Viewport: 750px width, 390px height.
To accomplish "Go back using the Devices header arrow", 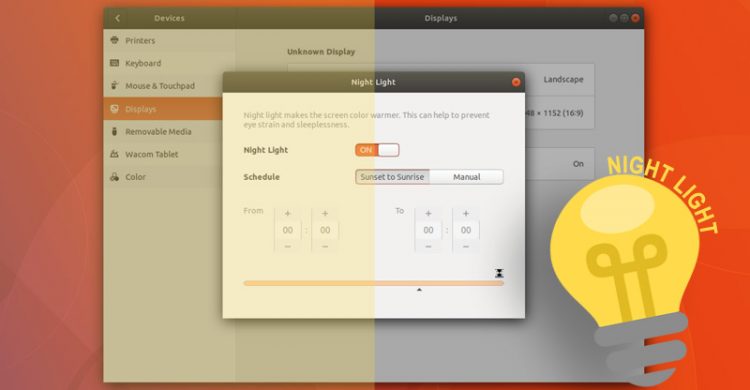I will pyautogui.click(x=118, y=18).
